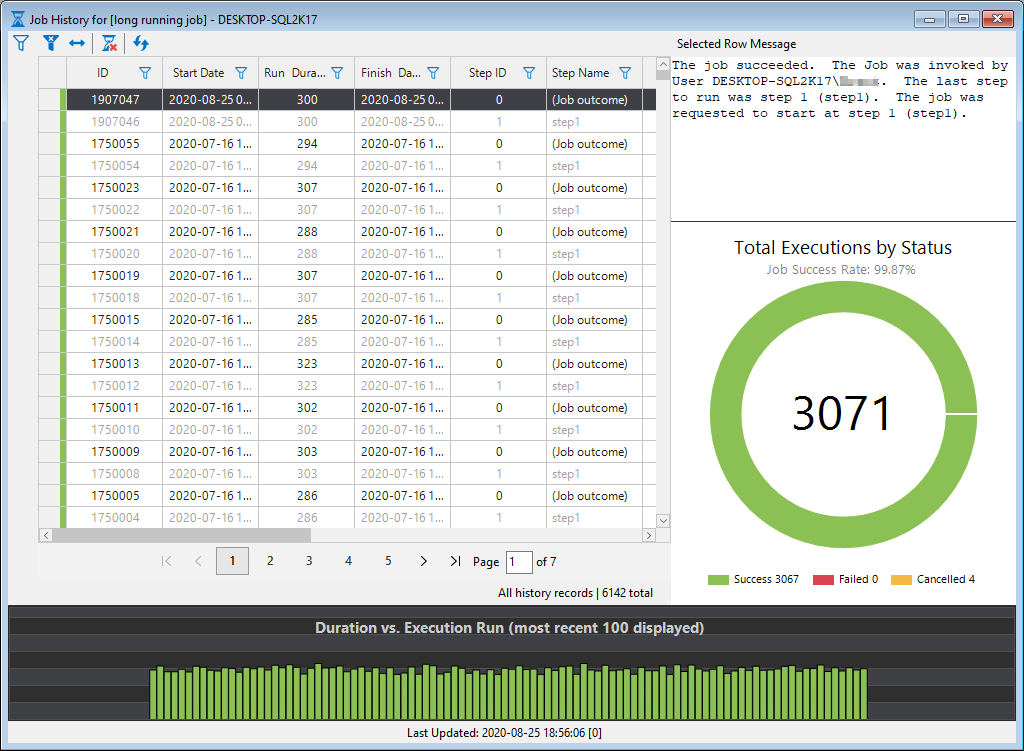The height and width of the screenshot is (751, 1024).
Task: Click the Selected Row Message text area
Action: pyautogui.click(x=843, y=138)
